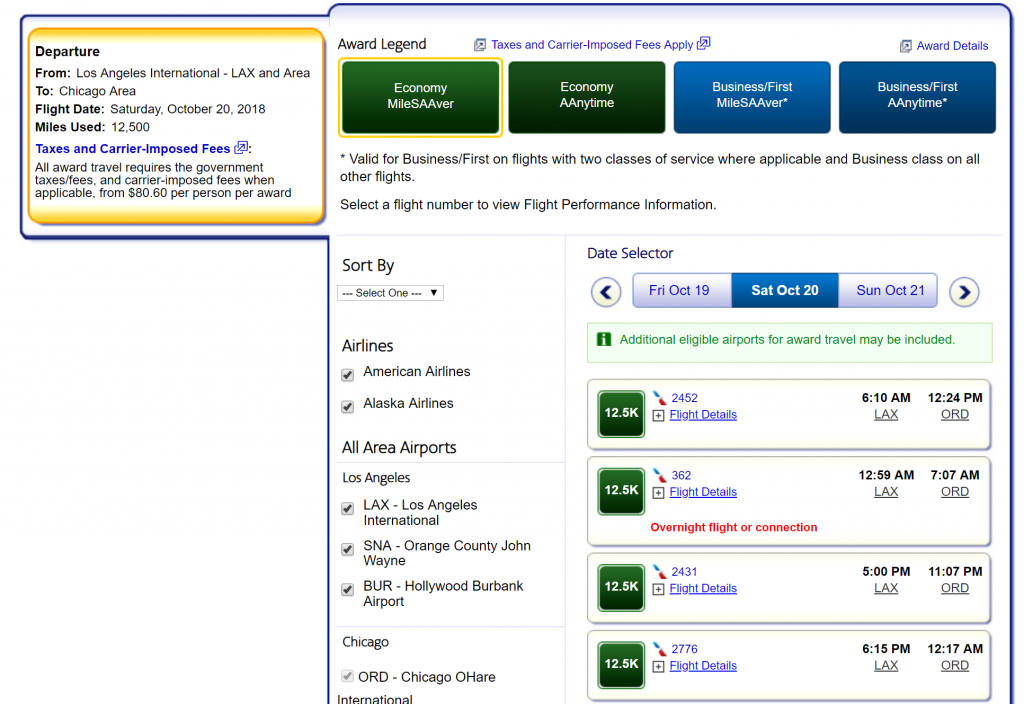Toggle American Airlines checkbox
This screenshot has height=704, width=1024.
pyautogui.click(x=347, y=375)
